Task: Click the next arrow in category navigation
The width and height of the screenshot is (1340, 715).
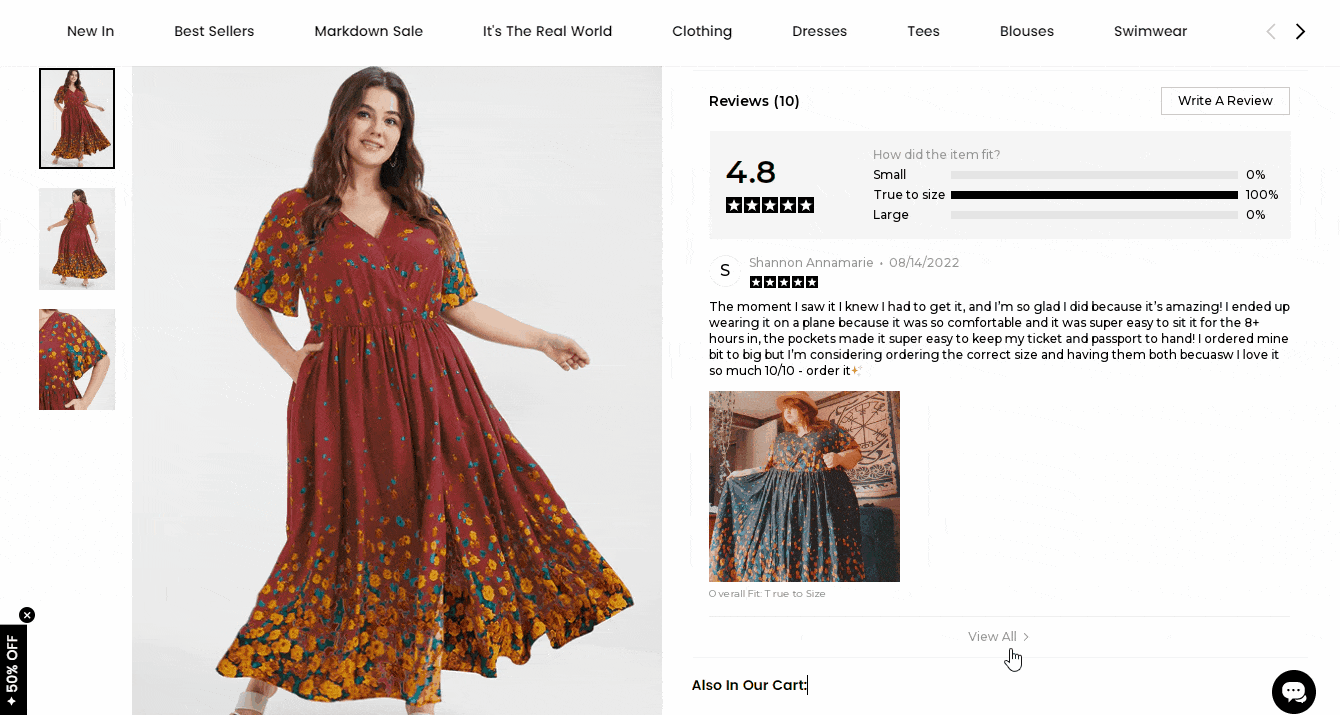Action: (x=1300, y=31)
